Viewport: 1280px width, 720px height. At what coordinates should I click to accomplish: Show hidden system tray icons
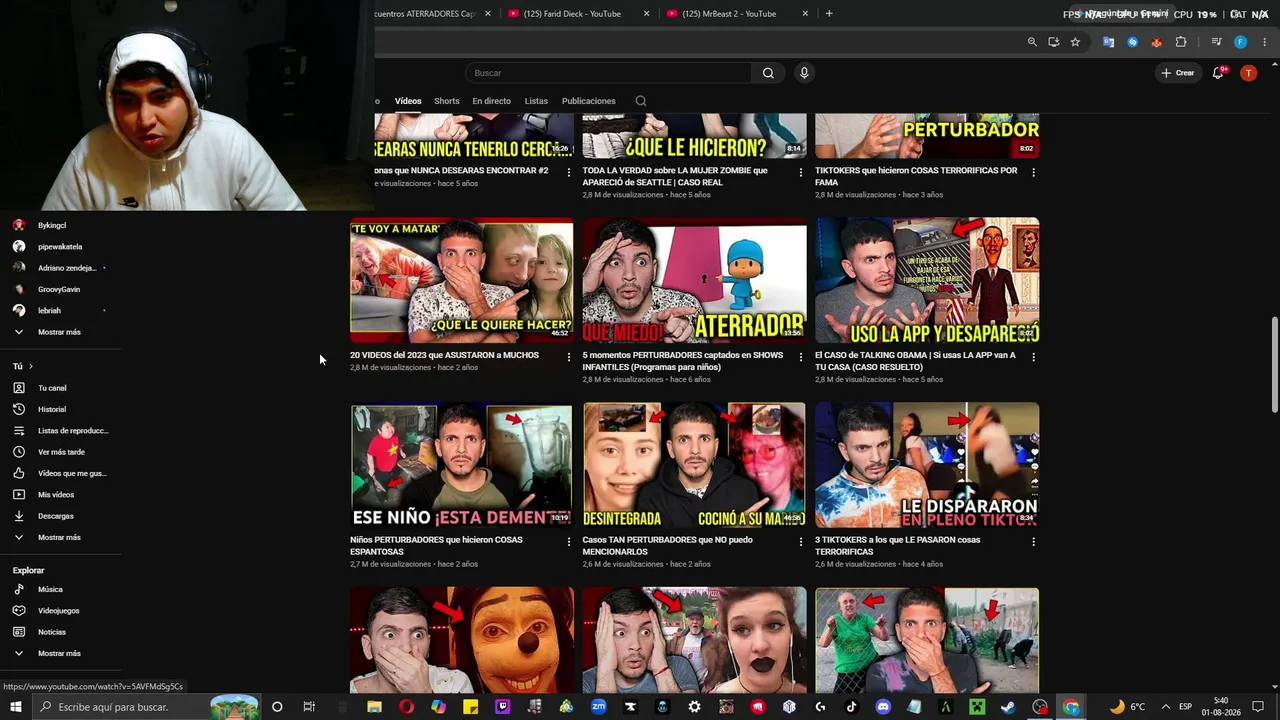click(1165, 707)
